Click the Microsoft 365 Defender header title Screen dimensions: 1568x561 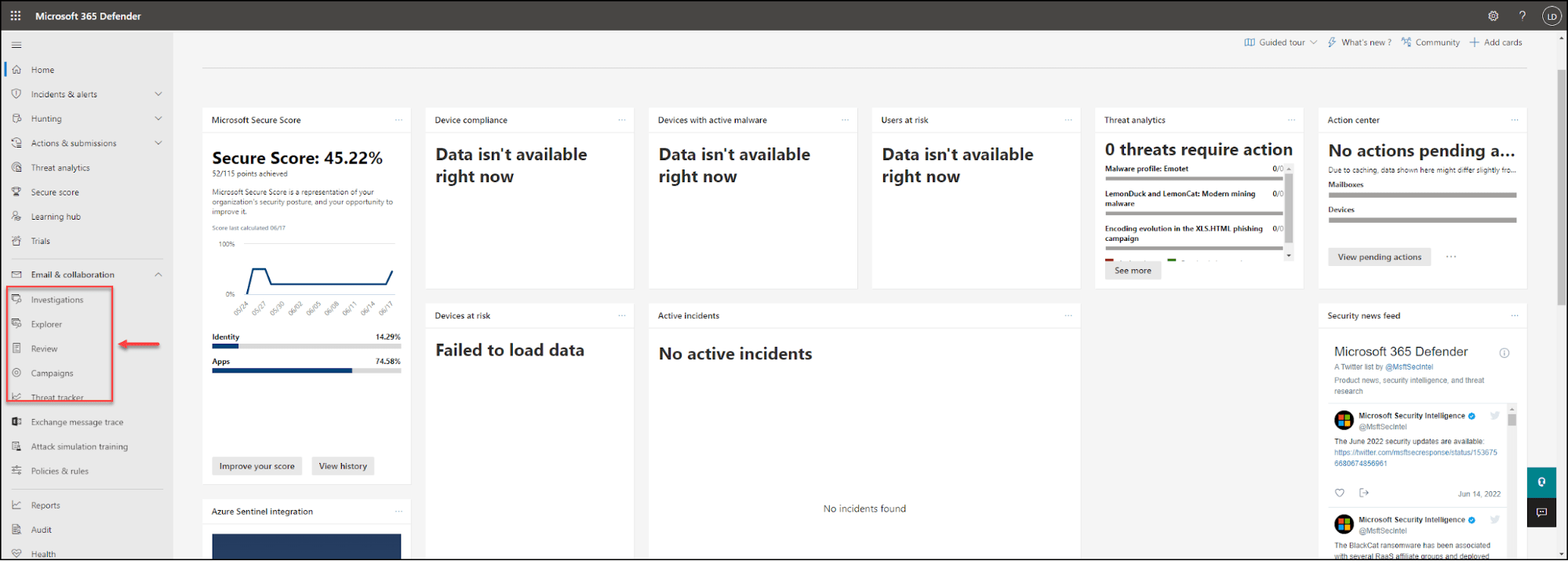point(88,16)
